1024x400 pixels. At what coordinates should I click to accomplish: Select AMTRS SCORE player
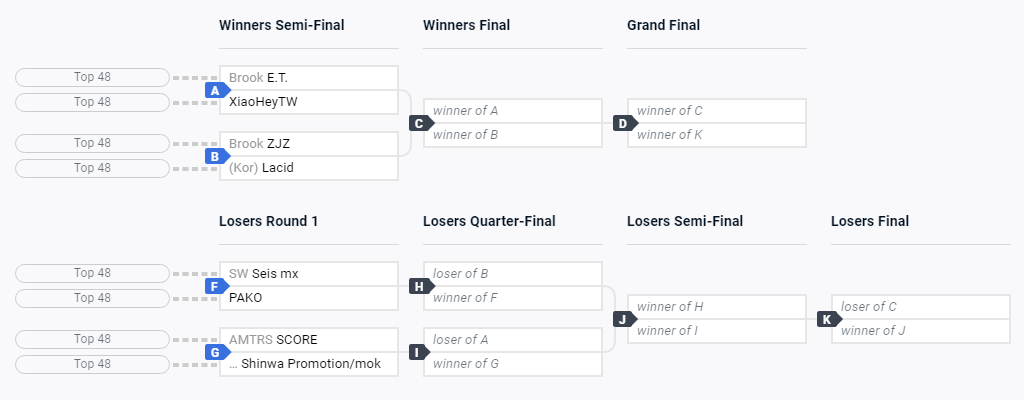coord(308,340)
